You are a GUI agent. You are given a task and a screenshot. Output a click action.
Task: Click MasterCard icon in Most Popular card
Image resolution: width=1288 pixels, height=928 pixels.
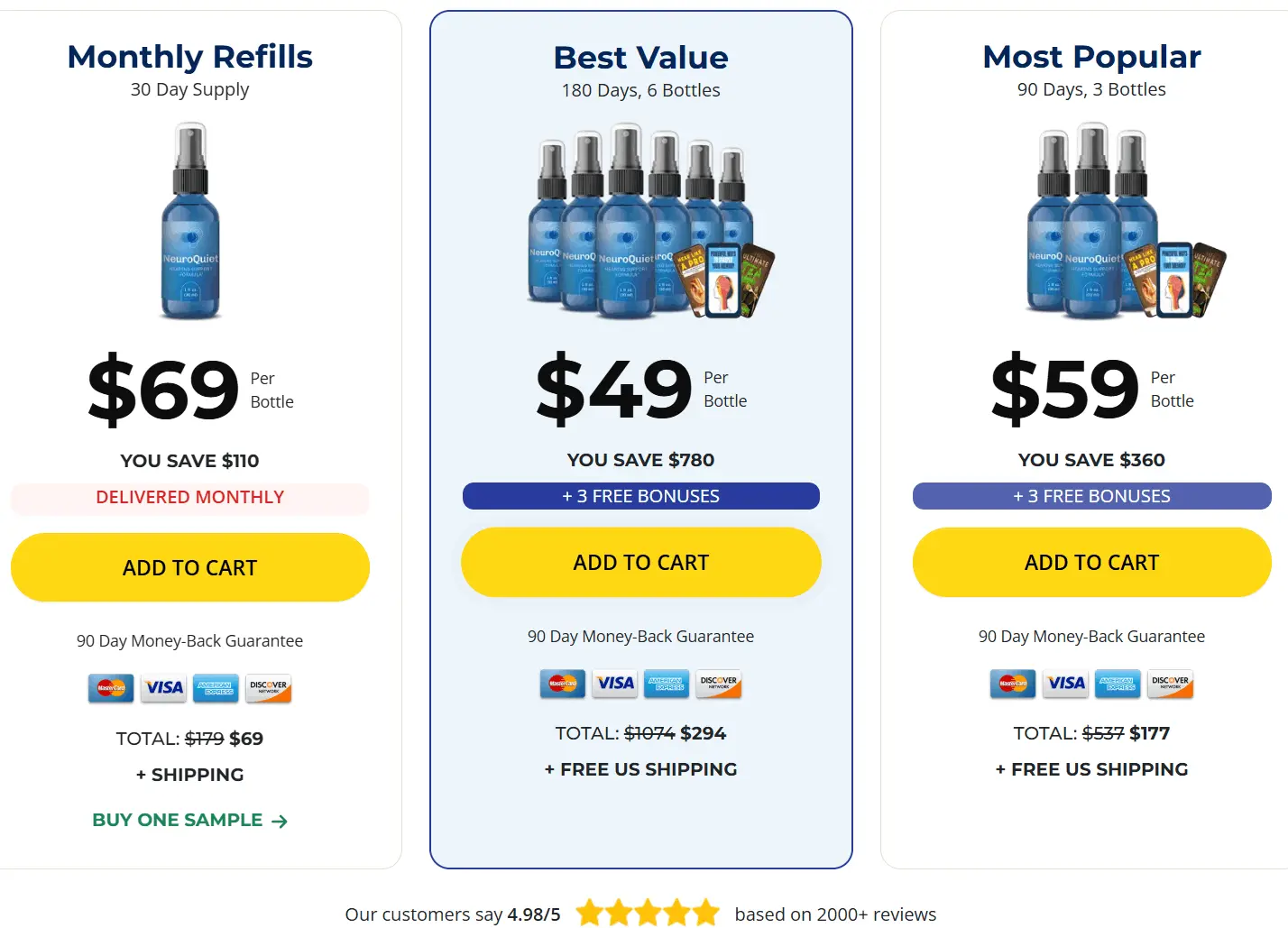[1013, 684]
